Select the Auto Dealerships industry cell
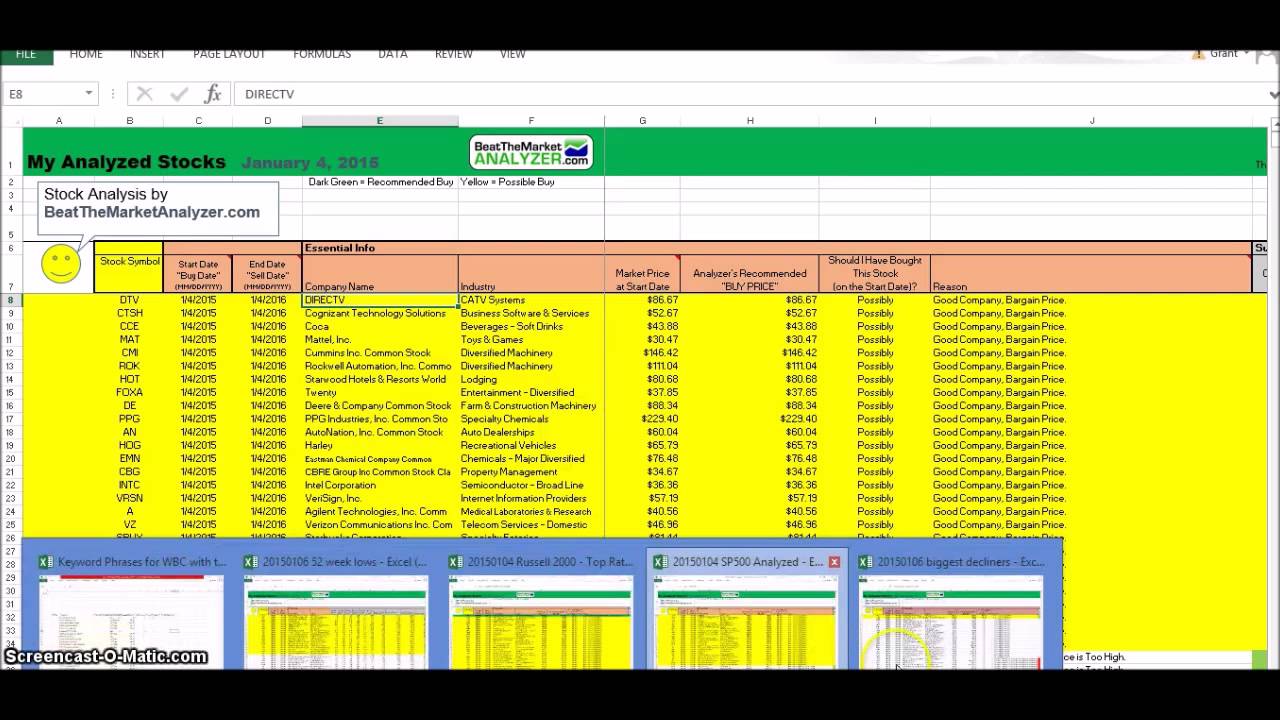The width and height of the screenshot is (1280, 720). (x=531, y=432)
